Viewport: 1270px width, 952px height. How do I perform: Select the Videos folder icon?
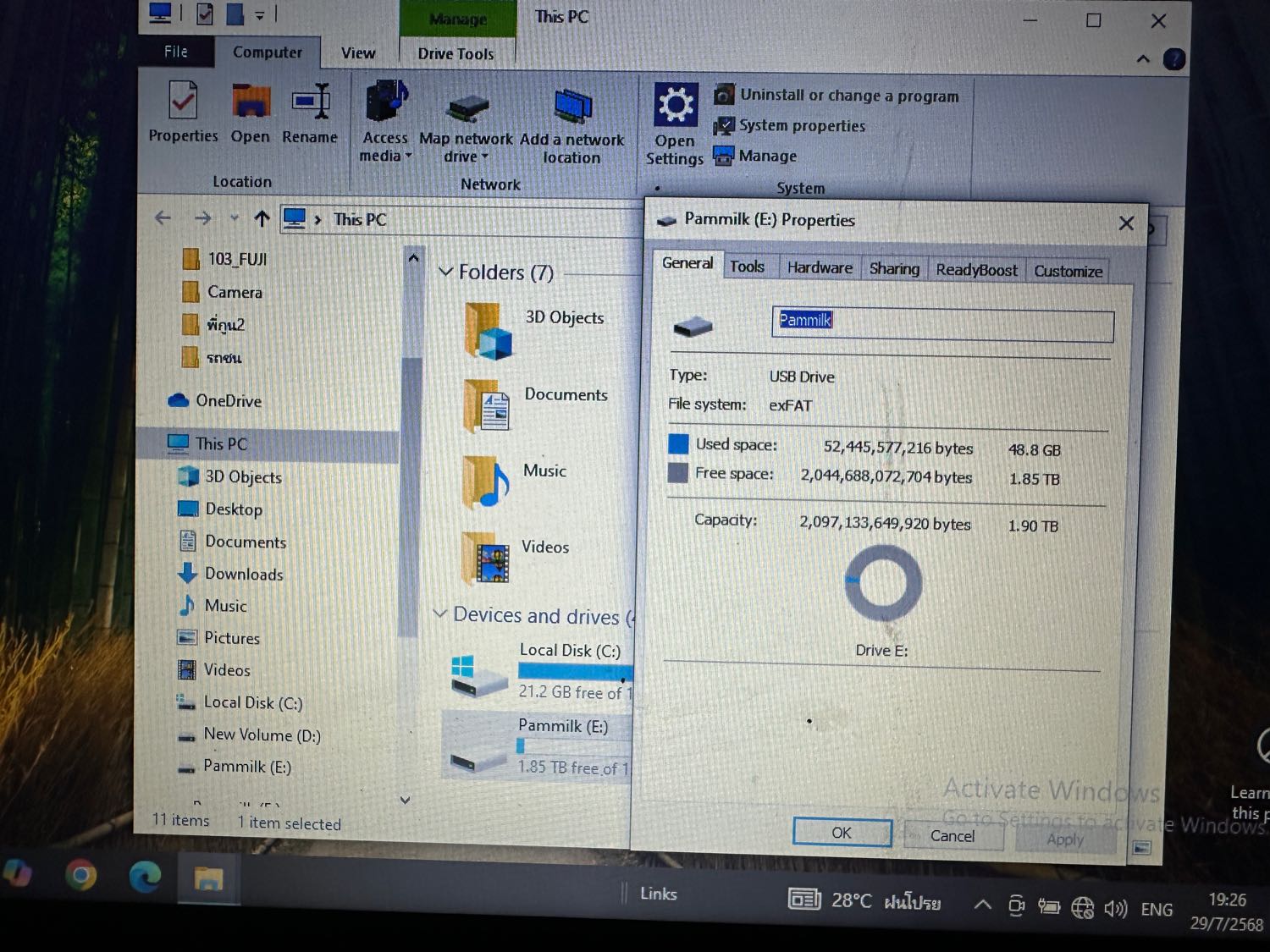click(x=484, y=559)
